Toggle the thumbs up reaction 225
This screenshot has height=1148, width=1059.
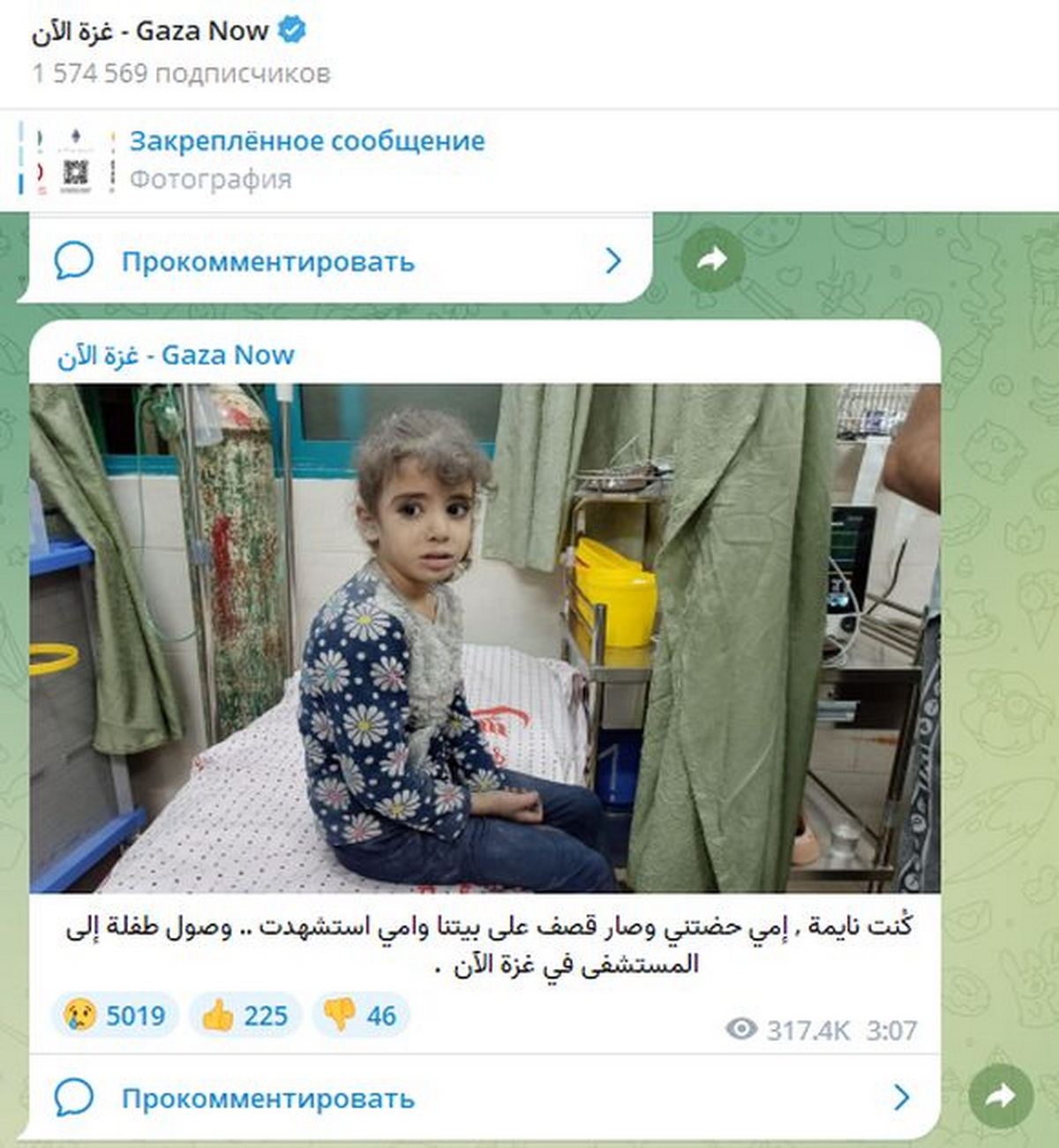(244, 1016)
